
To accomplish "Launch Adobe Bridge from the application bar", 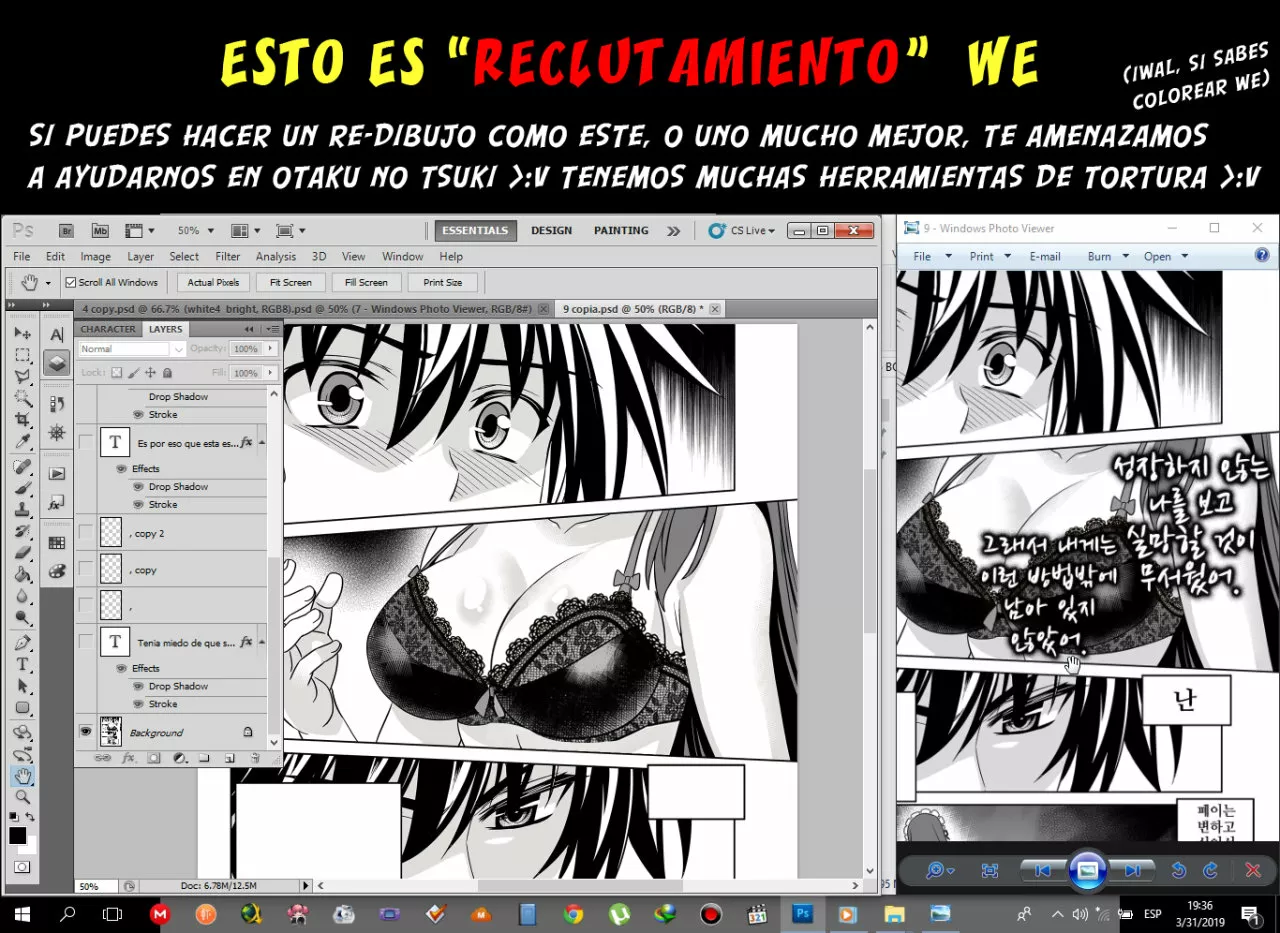I will tap(65, 230).
